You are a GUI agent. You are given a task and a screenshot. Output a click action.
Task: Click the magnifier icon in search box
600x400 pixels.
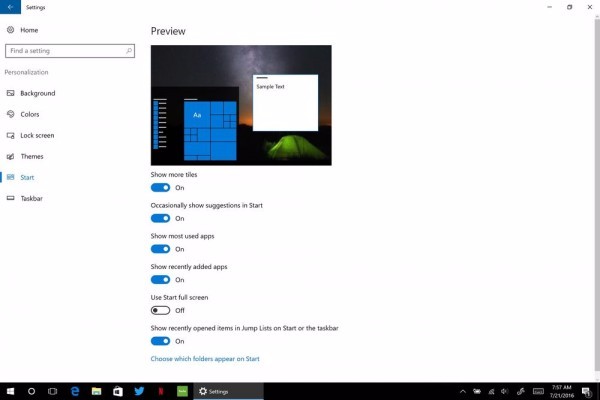coord(126,50)
